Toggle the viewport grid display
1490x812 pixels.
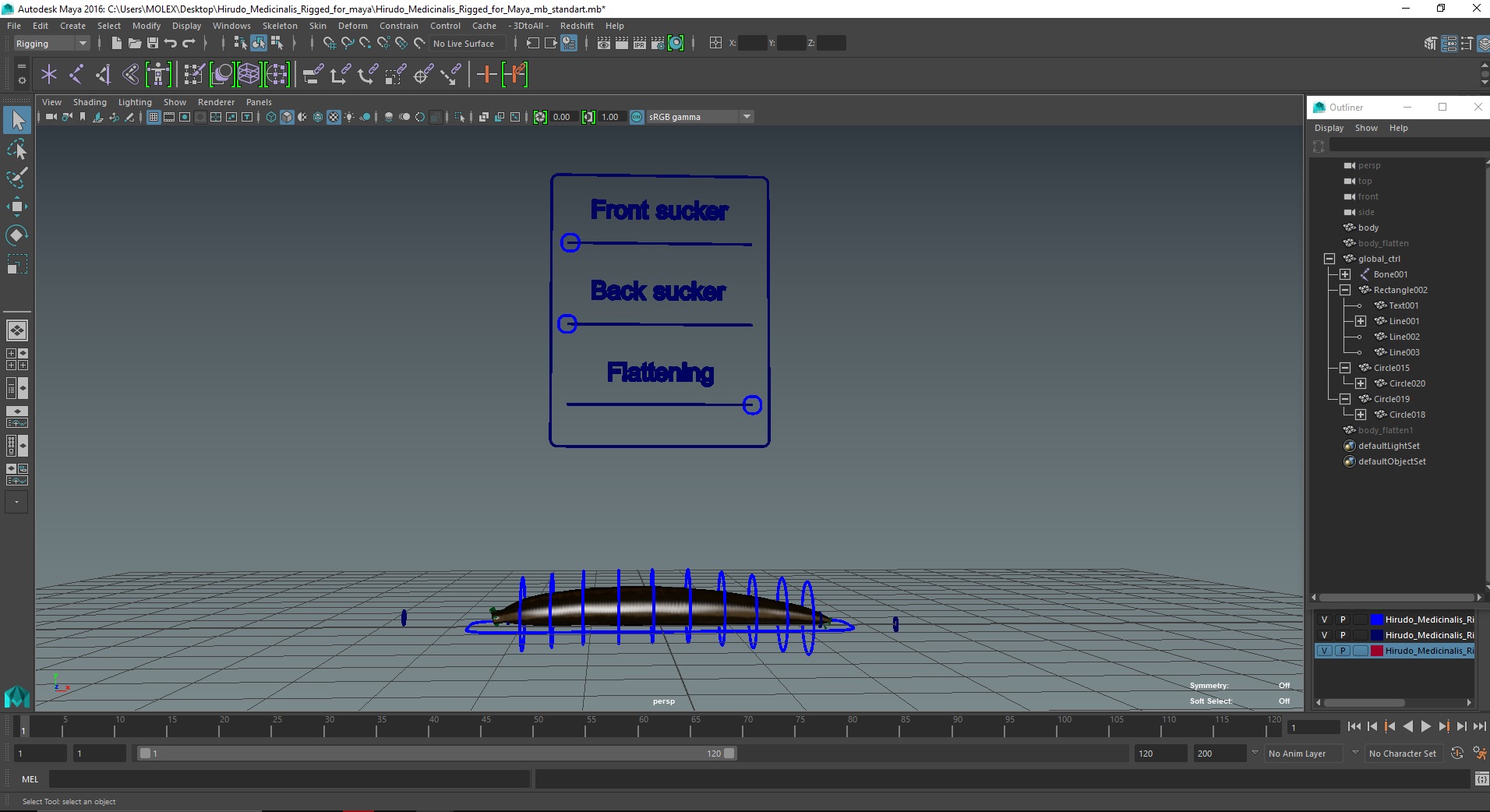154,117
